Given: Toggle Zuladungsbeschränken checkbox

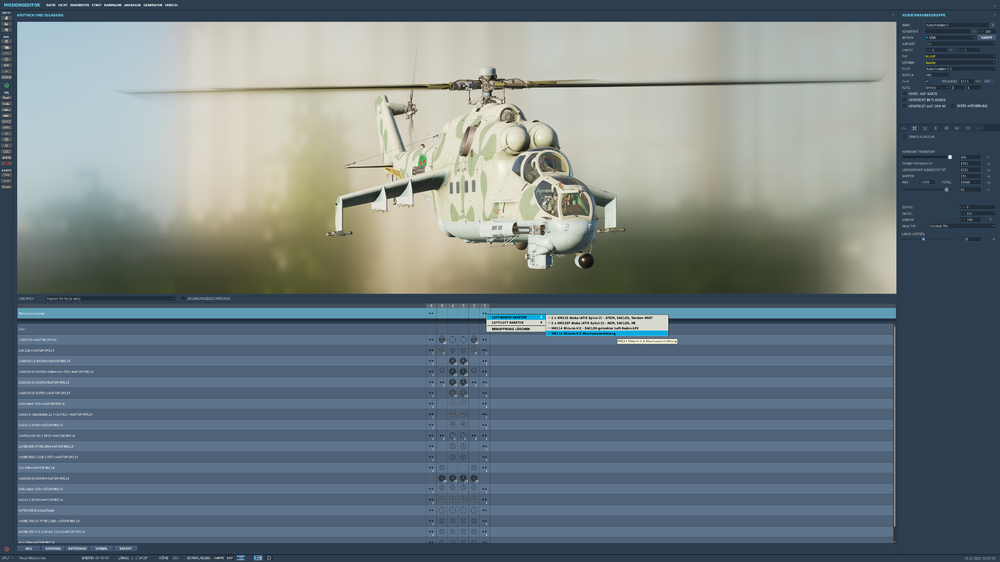Looking at the screenshot, I should click(x=183, y=298).
